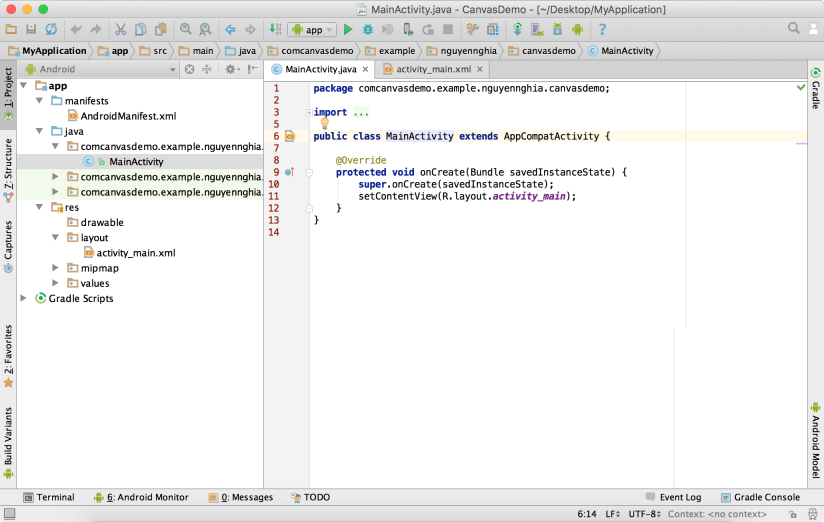824x522 pixels.
Task: Open the Terminal tool window
Action: point(49,497)
